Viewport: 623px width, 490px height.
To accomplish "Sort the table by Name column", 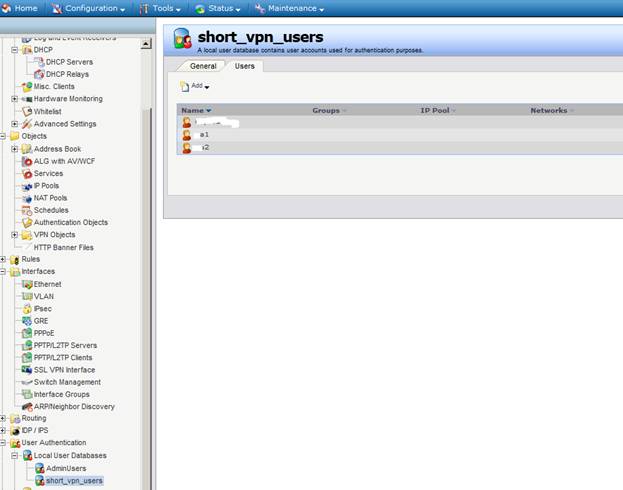I will click(x=196, y=110).
